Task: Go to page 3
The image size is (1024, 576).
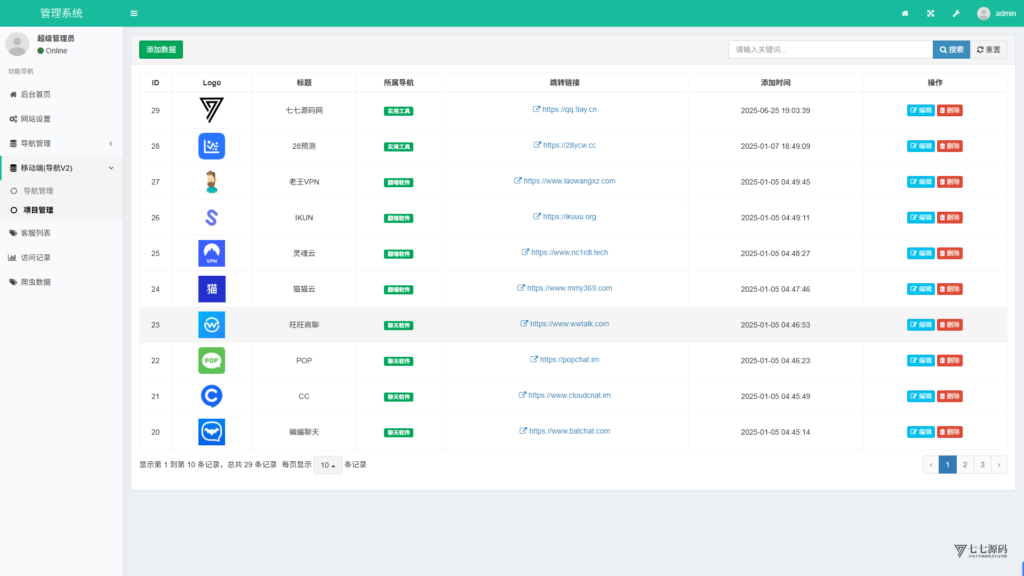Action: click(x=982, y=465)
